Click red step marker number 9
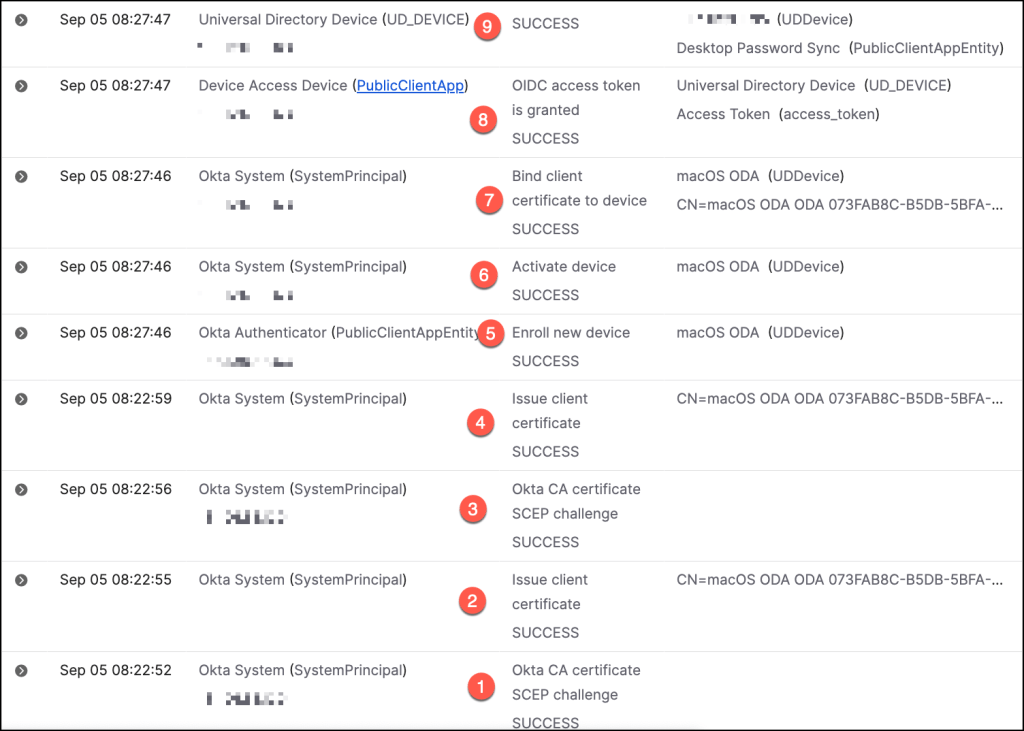 coord(487,27)
